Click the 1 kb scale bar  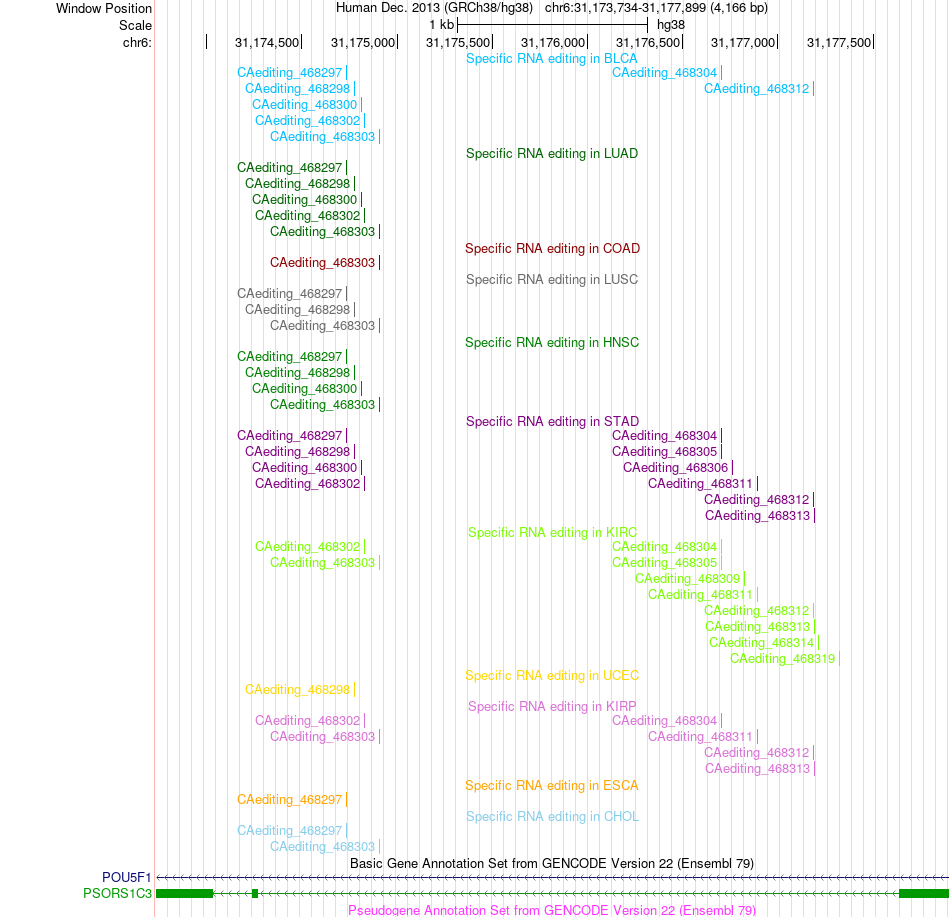point(553,25)
